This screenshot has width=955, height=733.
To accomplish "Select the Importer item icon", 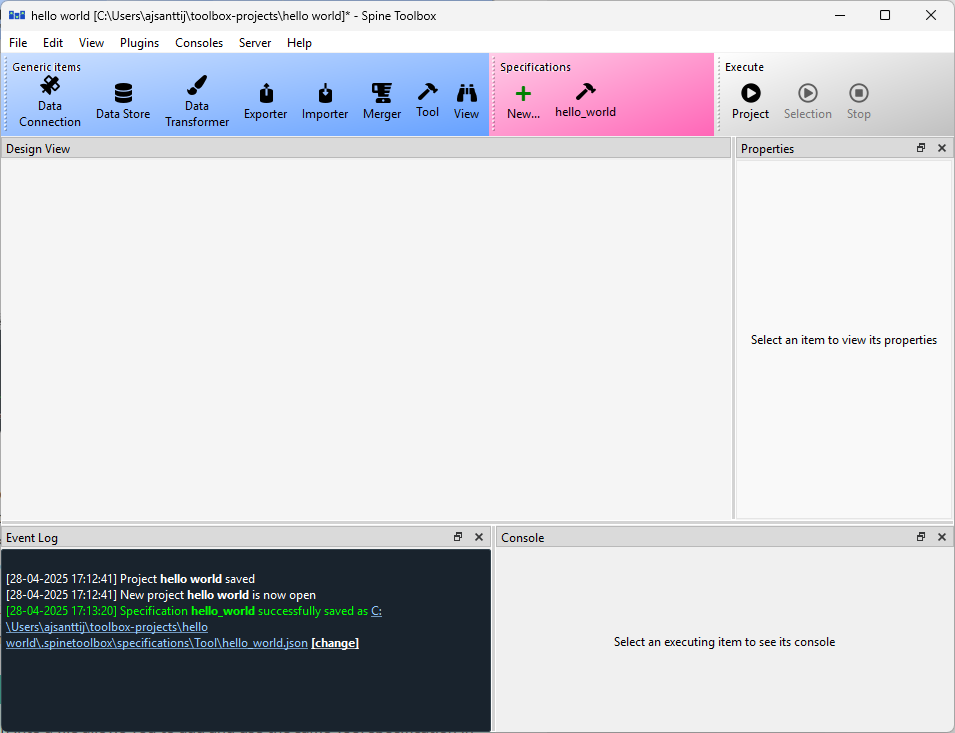I will (325, 93).
